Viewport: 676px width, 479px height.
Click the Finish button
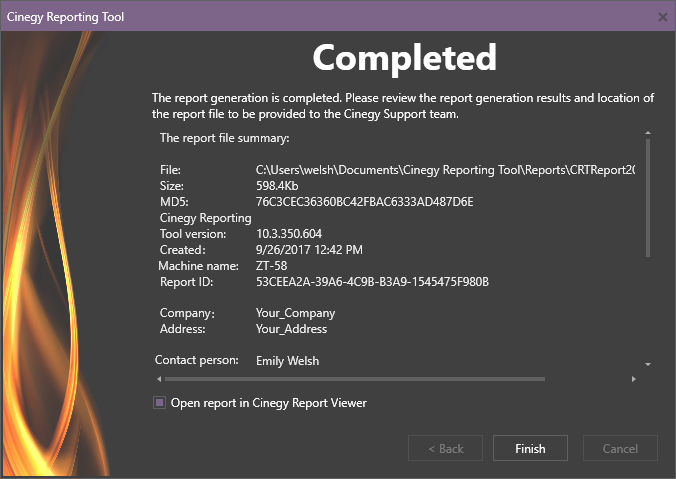click(530, 448)
